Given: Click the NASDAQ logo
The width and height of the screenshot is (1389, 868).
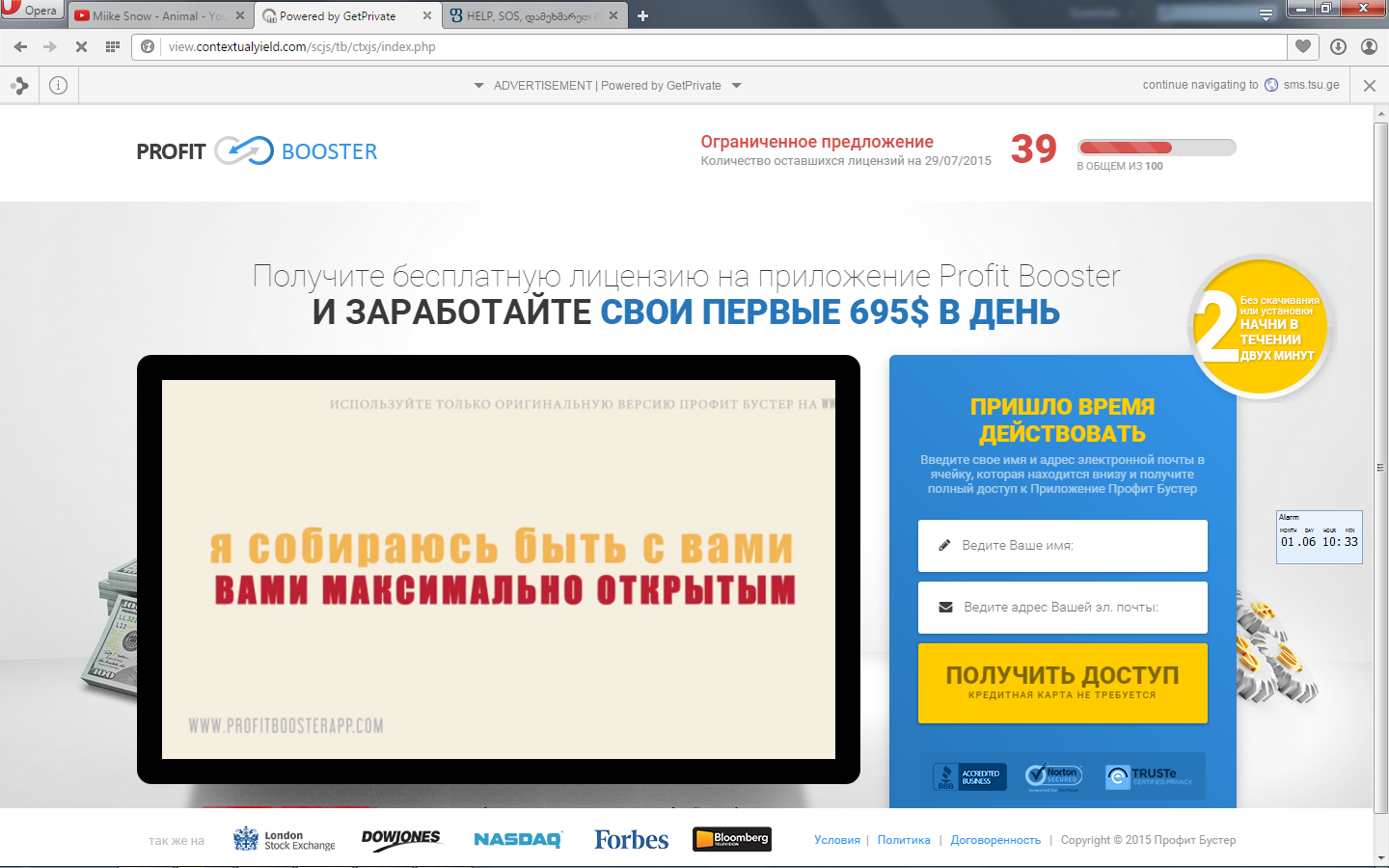Looking at the screenshot, I should [518, 839].
